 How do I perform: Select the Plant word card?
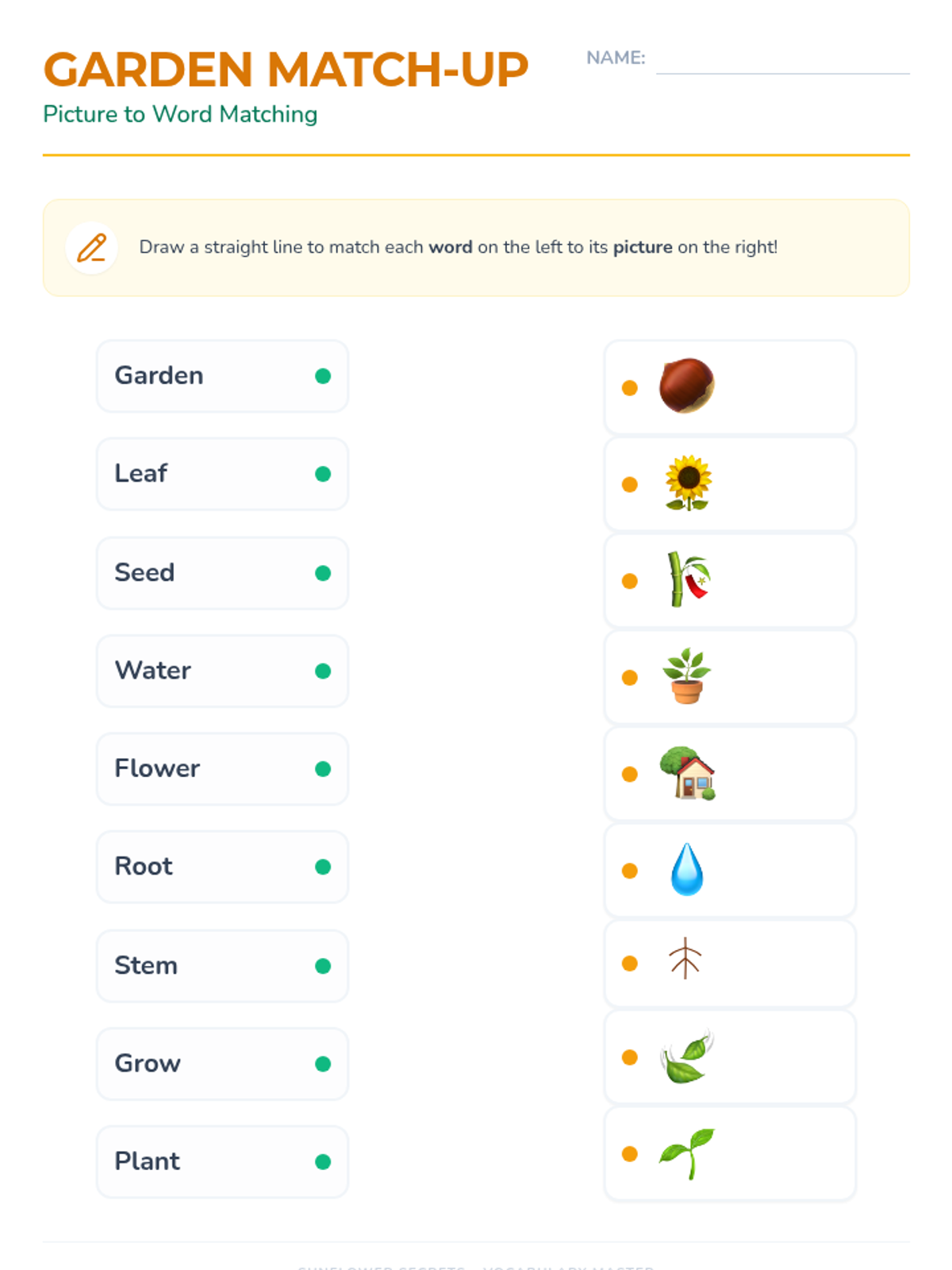coord(222,1161)
